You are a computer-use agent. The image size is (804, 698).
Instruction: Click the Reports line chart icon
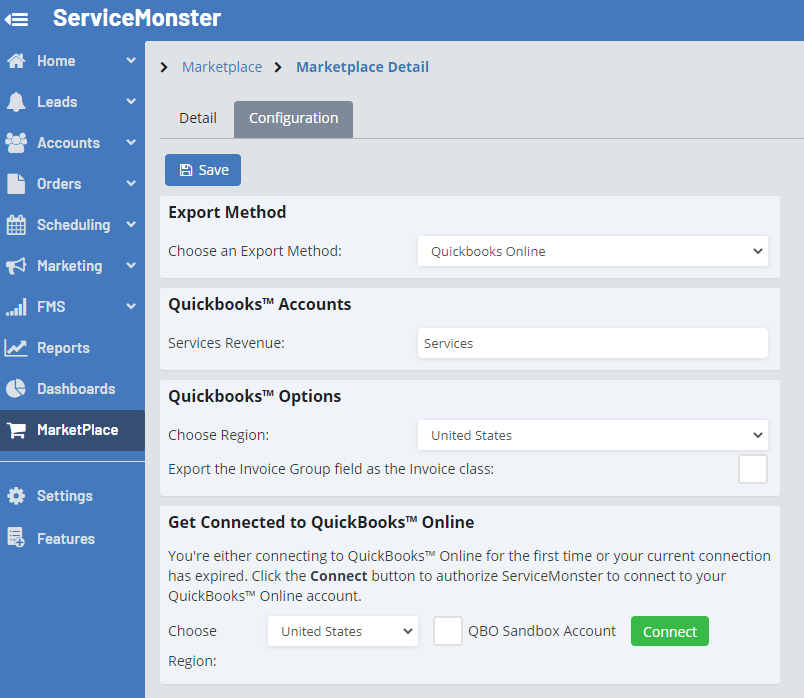pyautogui.click(x=16, y=348)
